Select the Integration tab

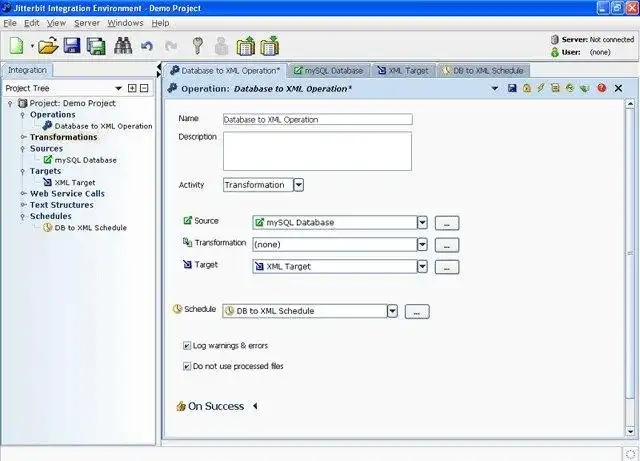click(x=27, y=70)
